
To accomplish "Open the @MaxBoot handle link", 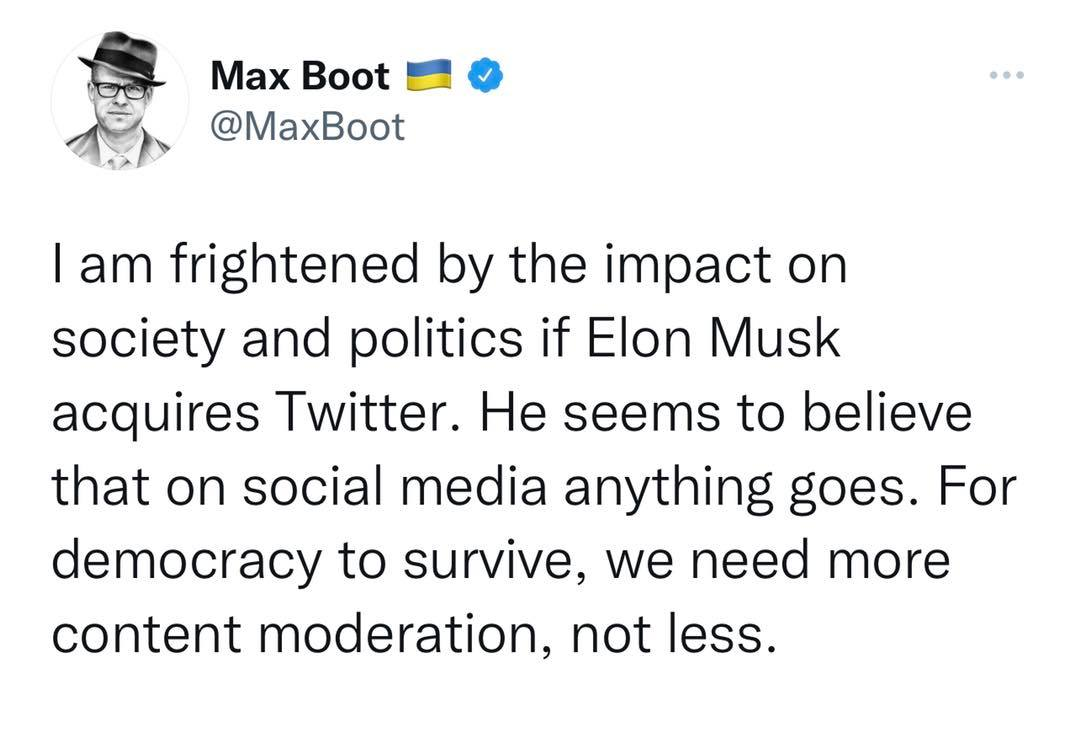I will (x=308, y=127).
